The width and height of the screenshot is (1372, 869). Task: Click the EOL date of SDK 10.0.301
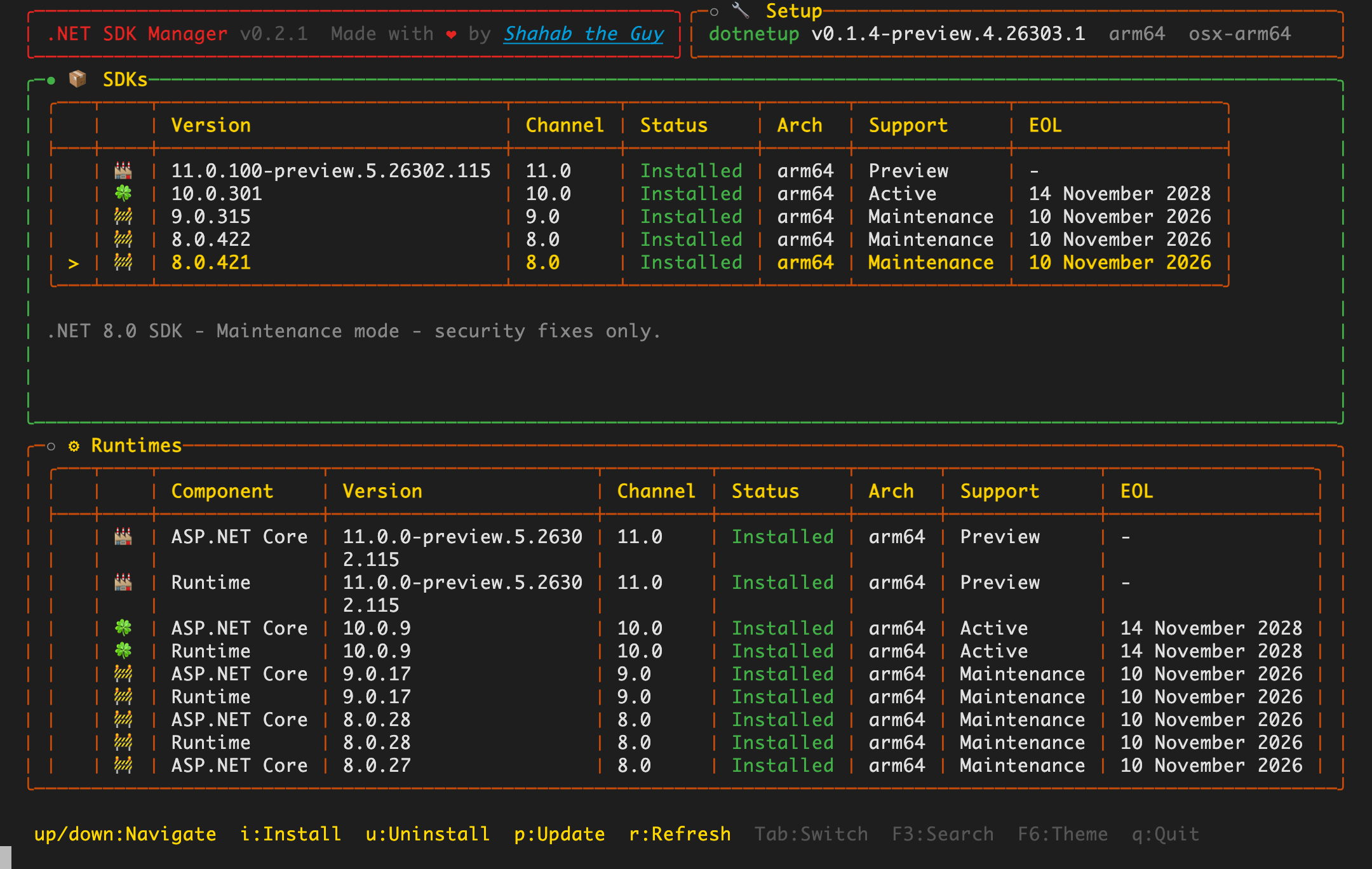coord(1120,194)
